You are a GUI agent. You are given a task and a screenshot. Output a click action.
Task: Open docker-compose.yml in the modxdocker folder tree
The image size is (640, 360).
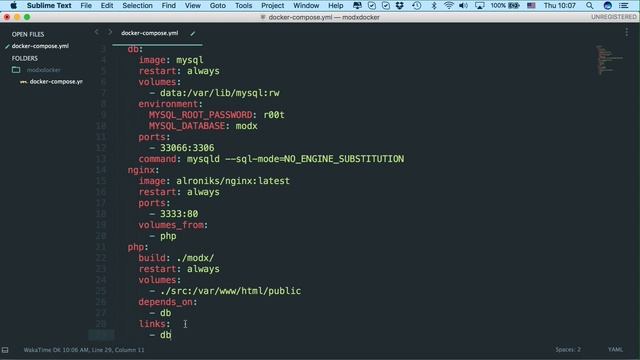pos(56,82)
